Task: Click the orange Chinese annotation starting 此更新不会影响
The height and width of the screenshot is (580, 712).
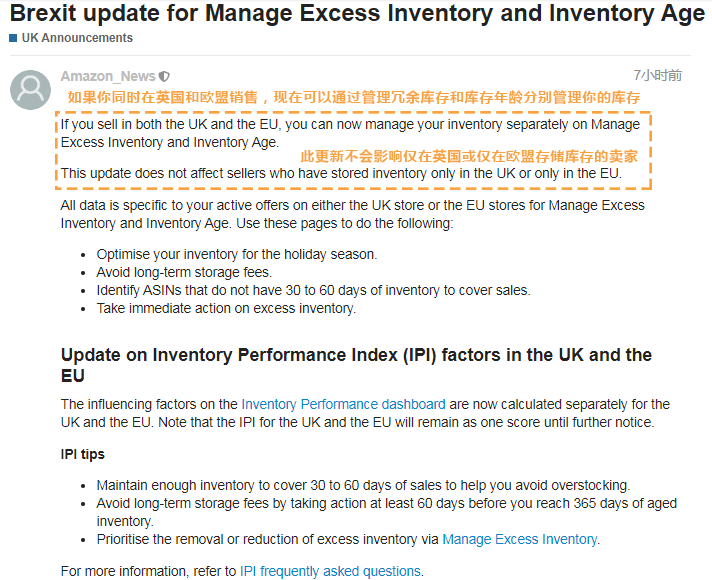Action: click(469, 156)
